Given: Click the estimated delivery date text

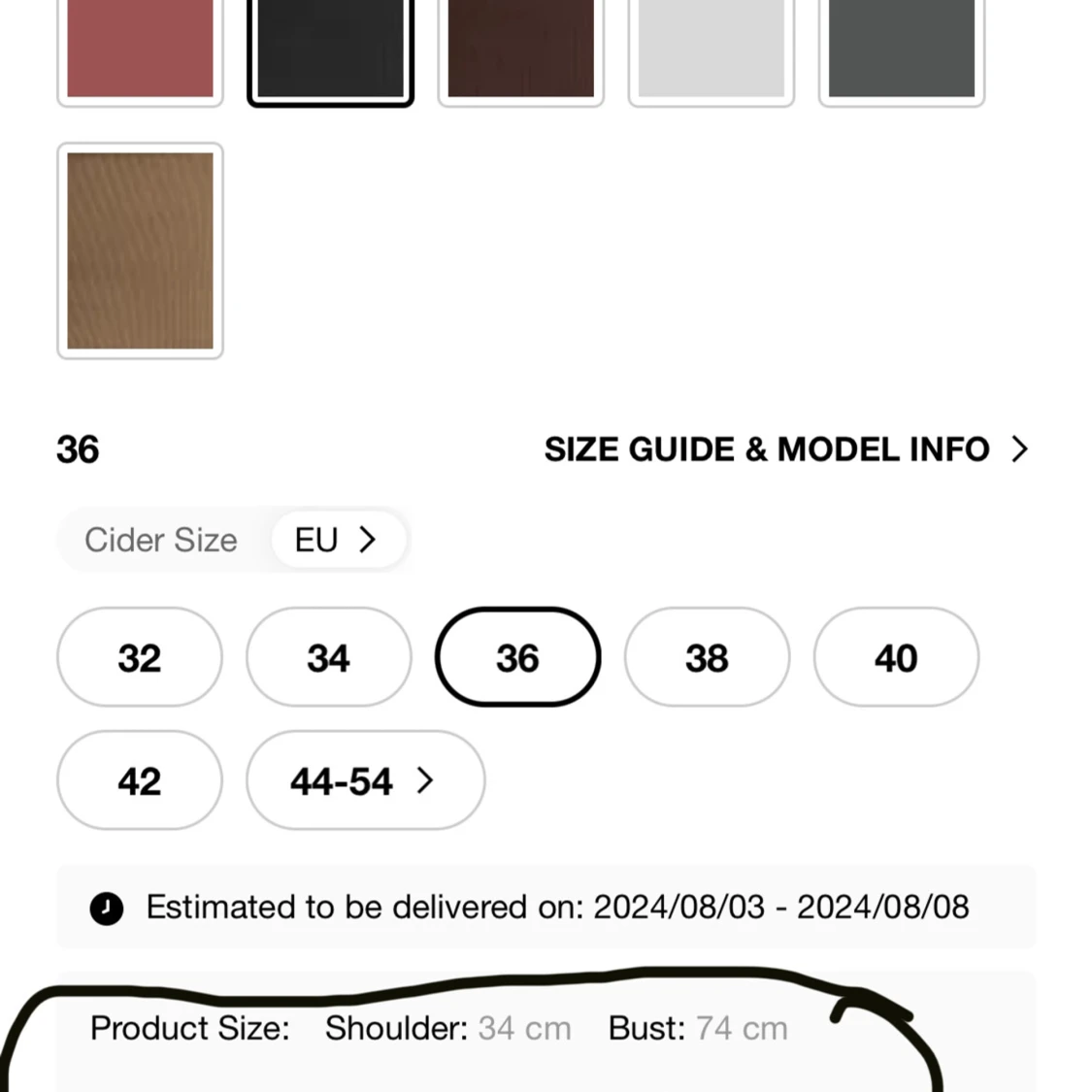Looking at the screenshot, I should tap(557, 908).
